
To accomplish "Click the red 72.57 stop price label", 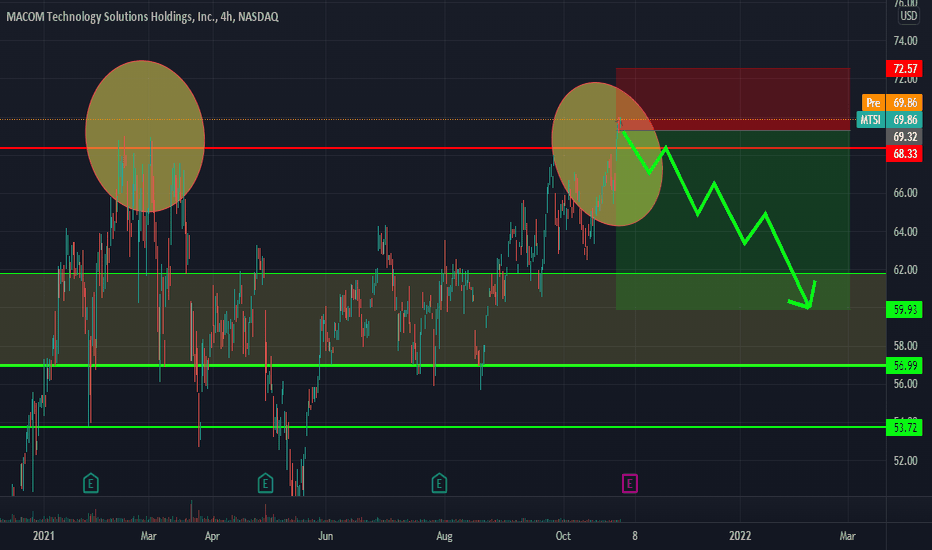I will click(904, 68).
